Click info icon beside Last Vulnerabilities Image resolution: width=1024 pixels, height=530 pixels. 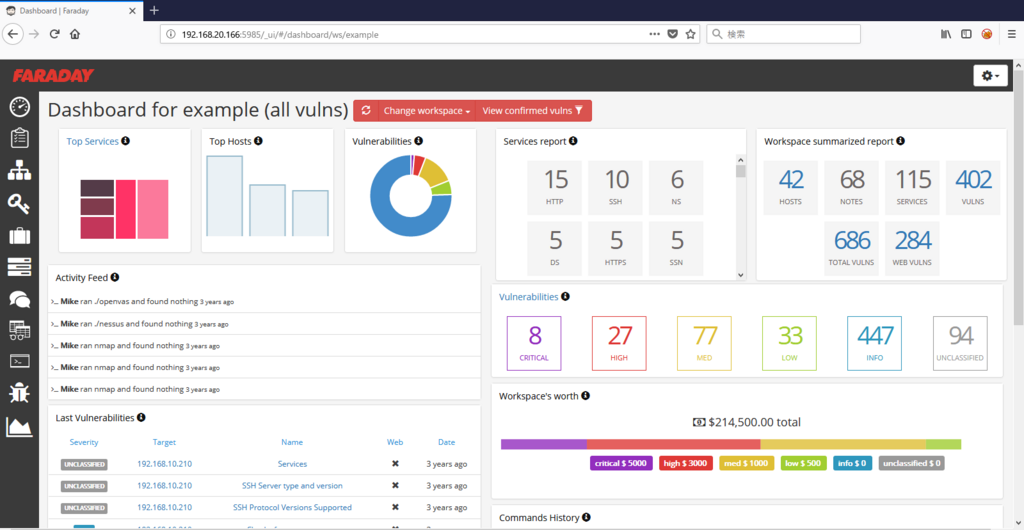pos(141,417)
